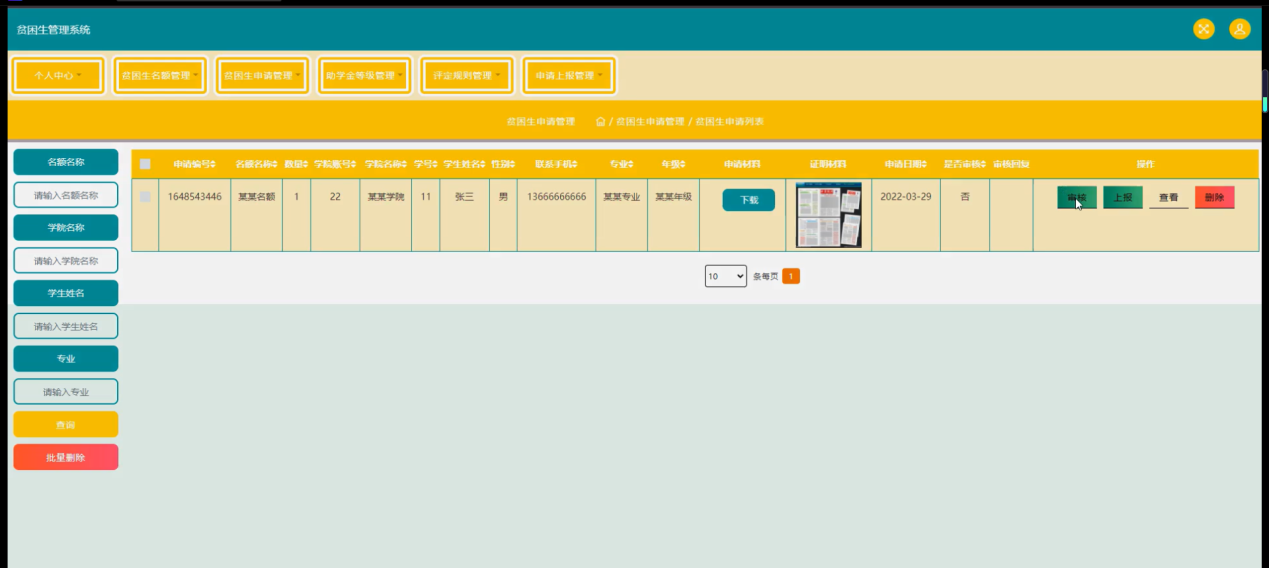Sort table by 是否审核 column
The image size is (1269, 568).
[x=965, y=164]
